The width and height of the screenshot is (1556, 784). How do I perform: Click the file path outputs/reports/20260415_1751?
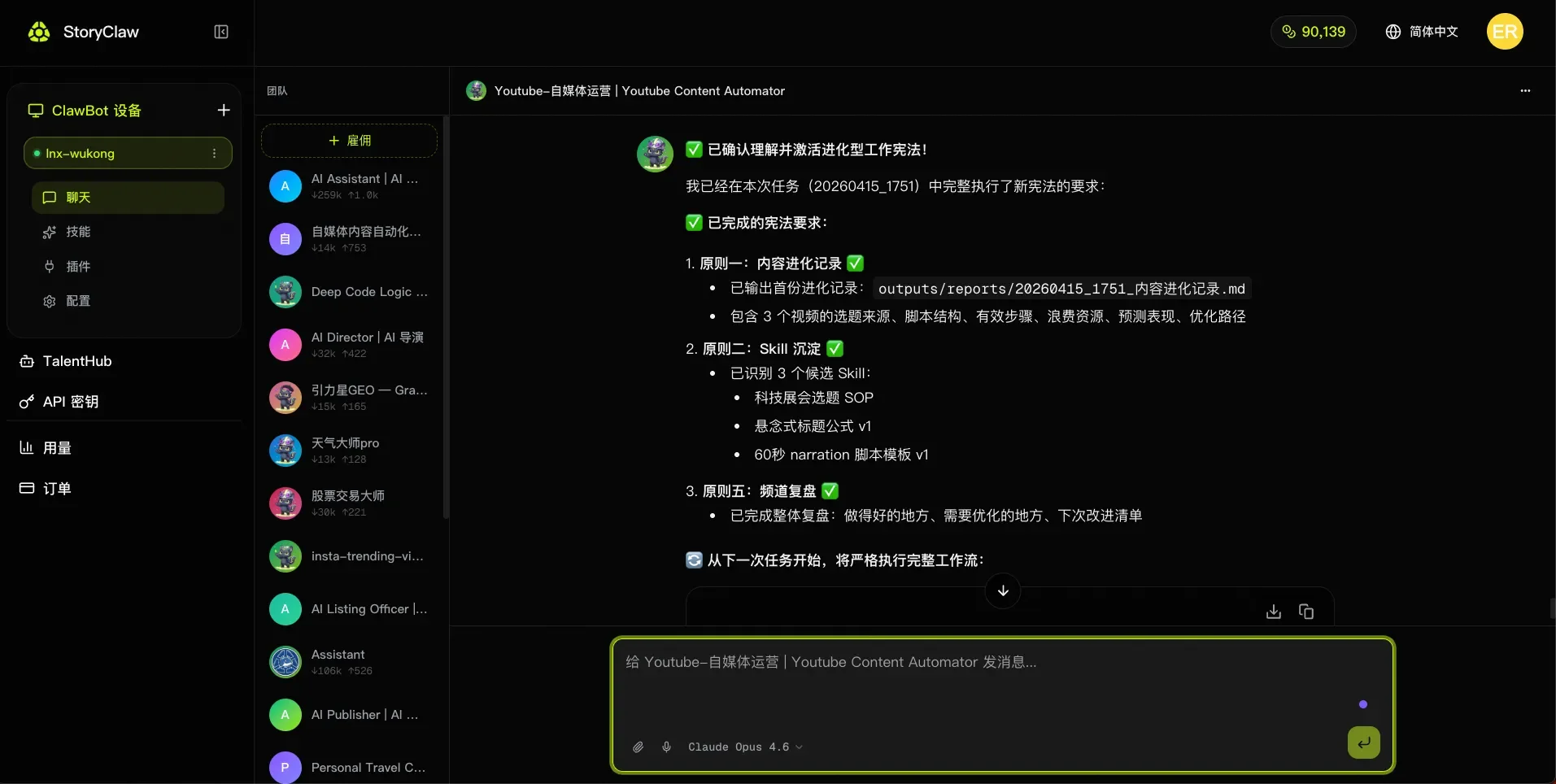(x=1061, y=289)
